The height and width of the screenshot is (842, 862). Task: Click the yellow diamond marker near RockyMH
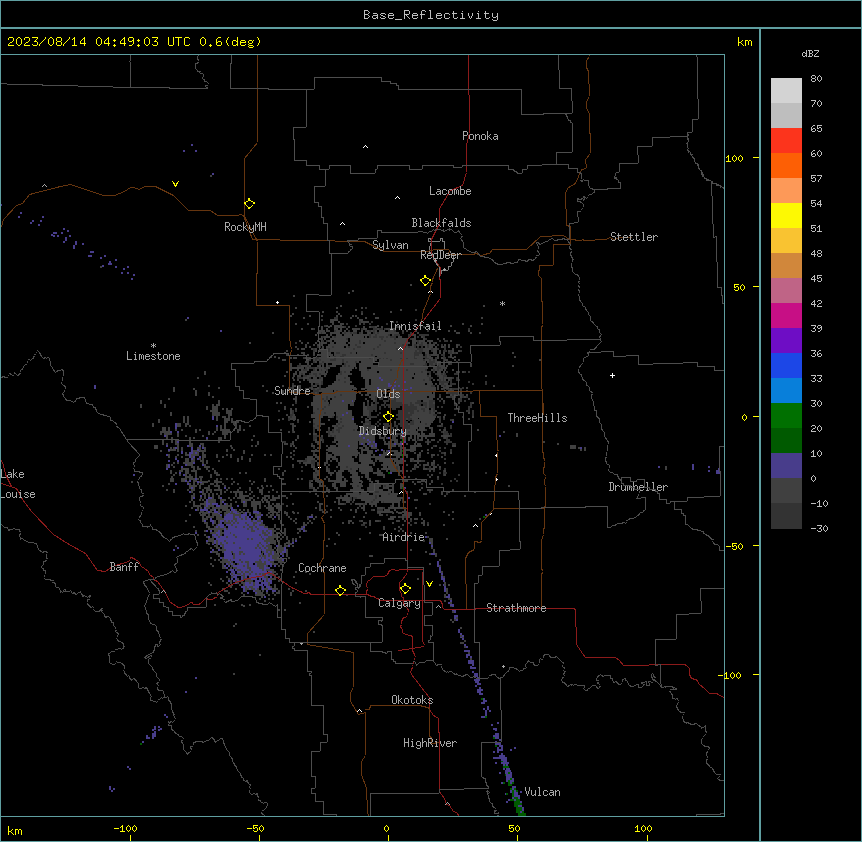tap(249, 204)
